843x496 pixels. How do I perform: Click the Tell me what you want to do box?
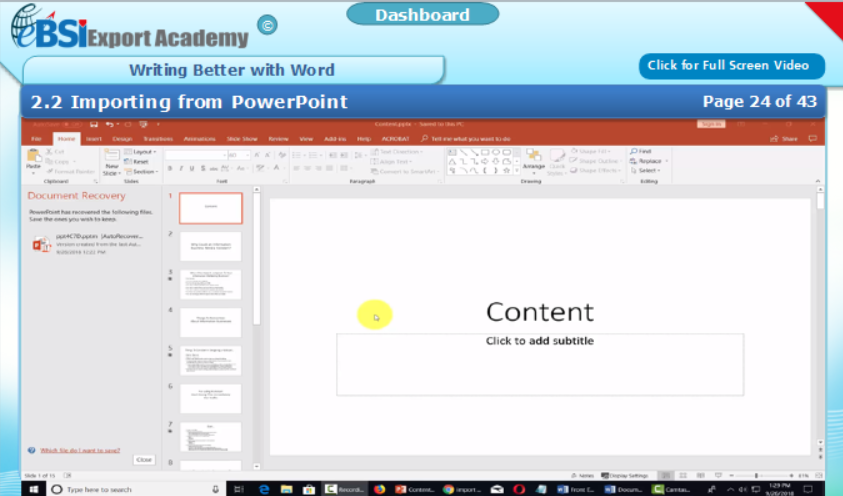(466, 139)
